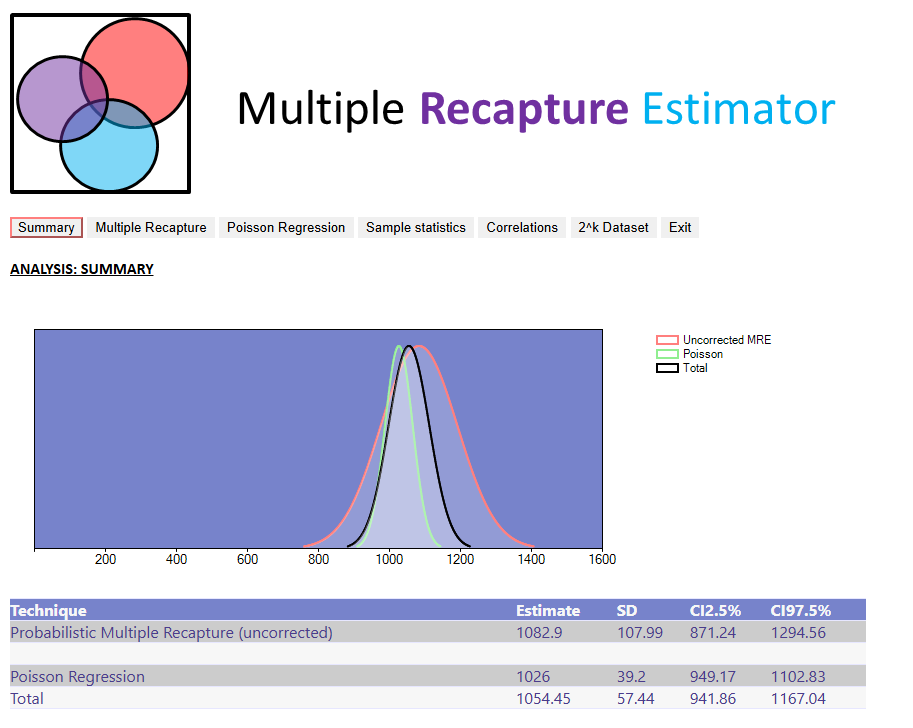
Task: Click the SD value 107.99
Action: point(640,632)
